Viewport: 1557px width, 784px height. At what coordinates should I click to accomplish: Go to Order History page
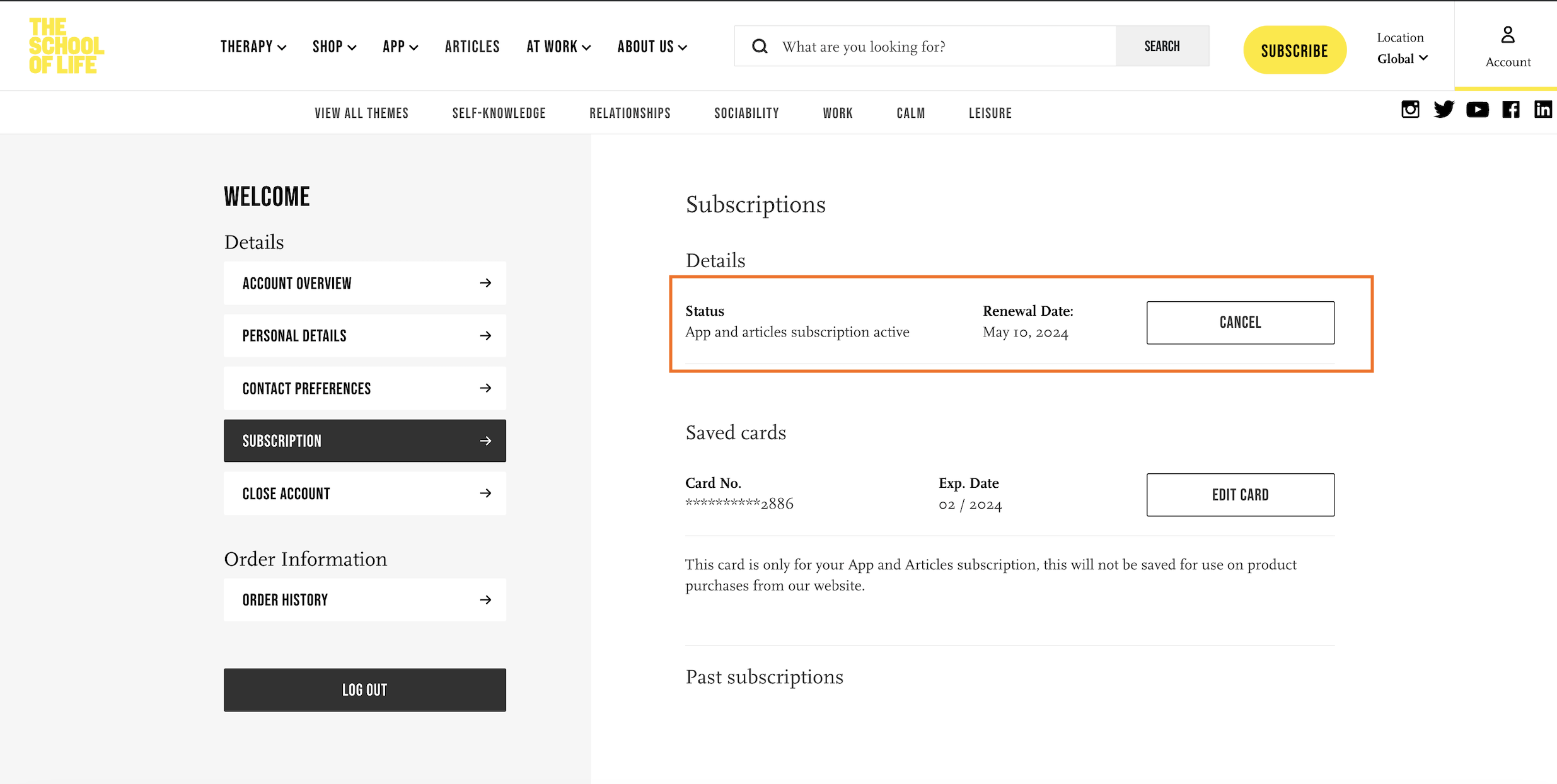[364, 600]
